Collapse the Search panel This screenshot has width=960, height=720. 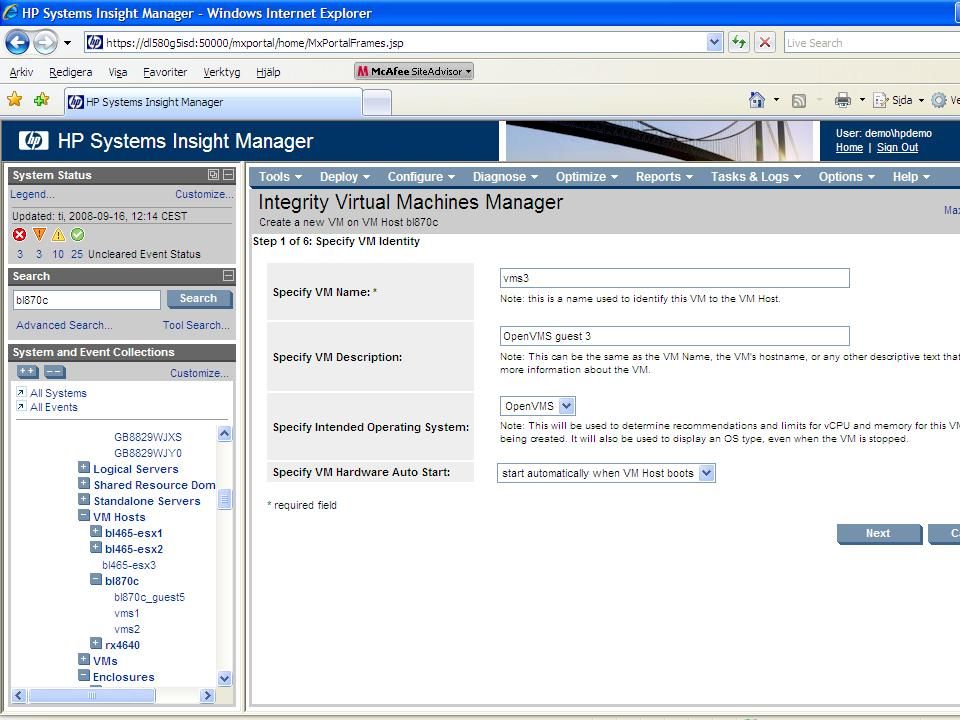tap(228, 276)
